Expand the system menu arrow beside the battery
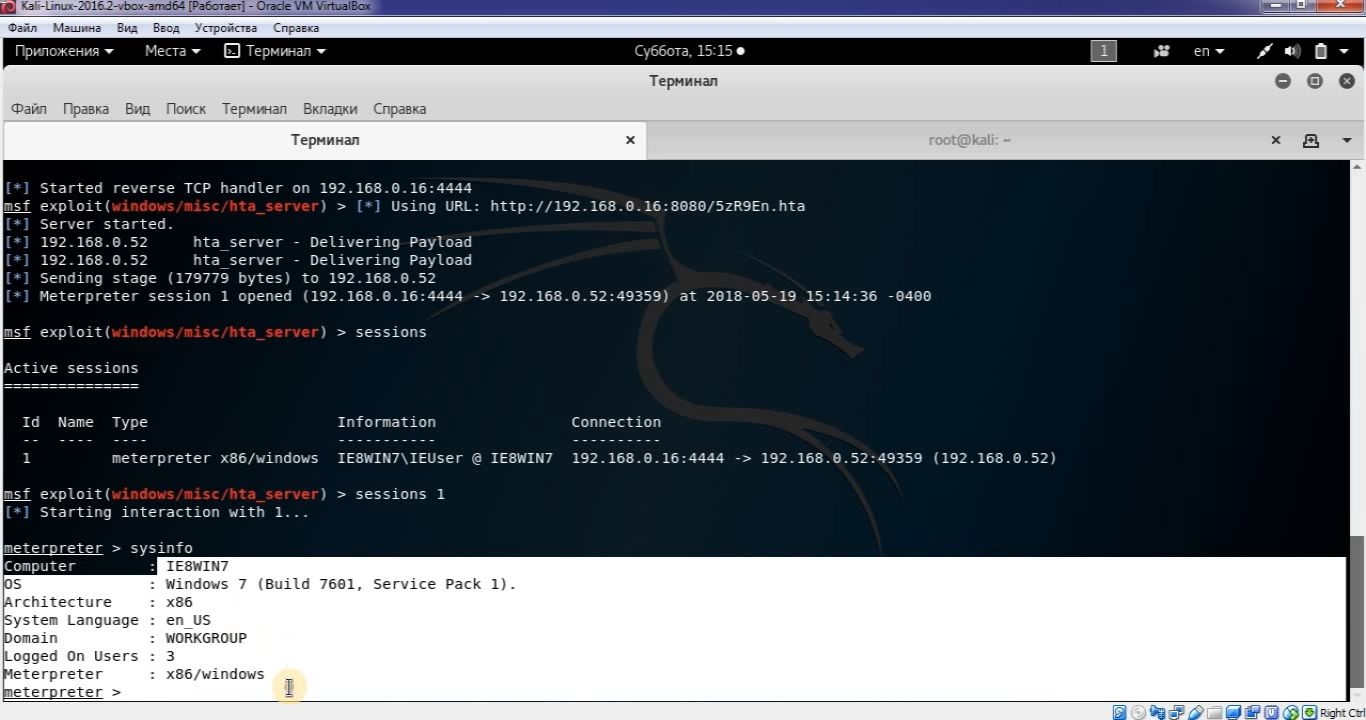 pos(1343,51)
